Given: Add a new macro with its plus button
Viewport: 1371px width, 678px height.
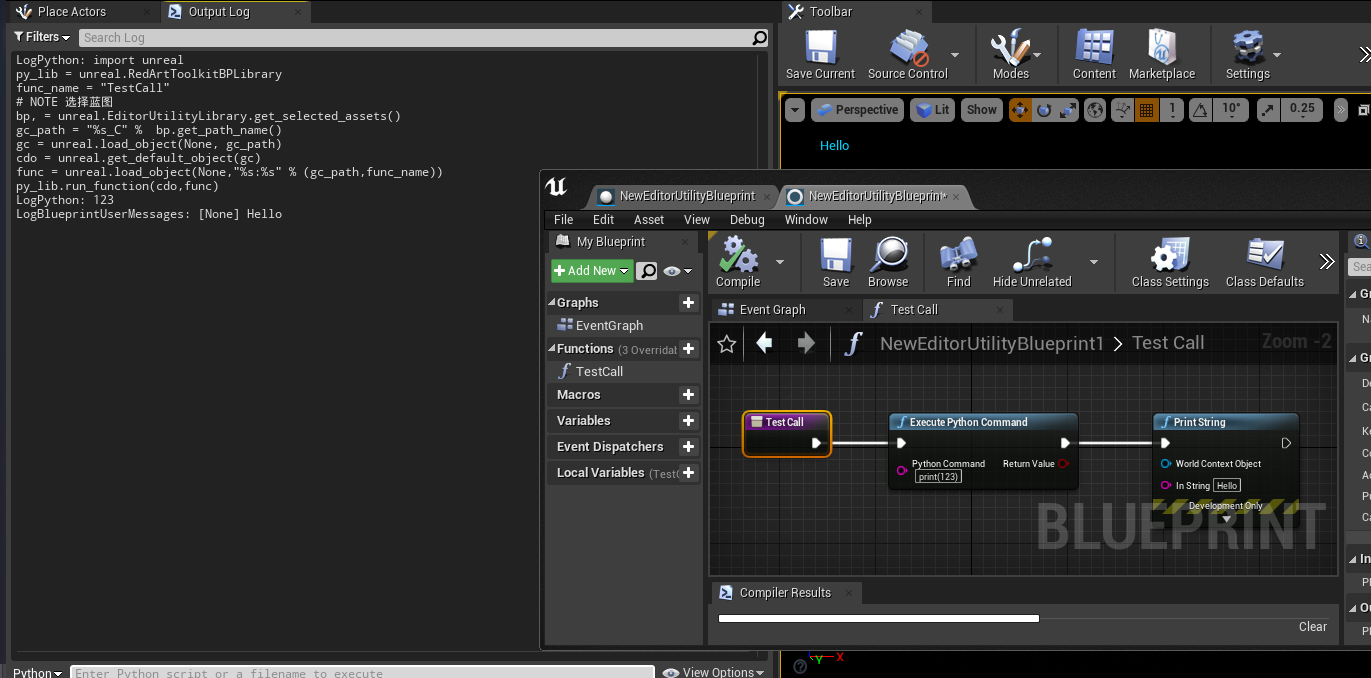Looking at the screenshot, I should [688, 395].
